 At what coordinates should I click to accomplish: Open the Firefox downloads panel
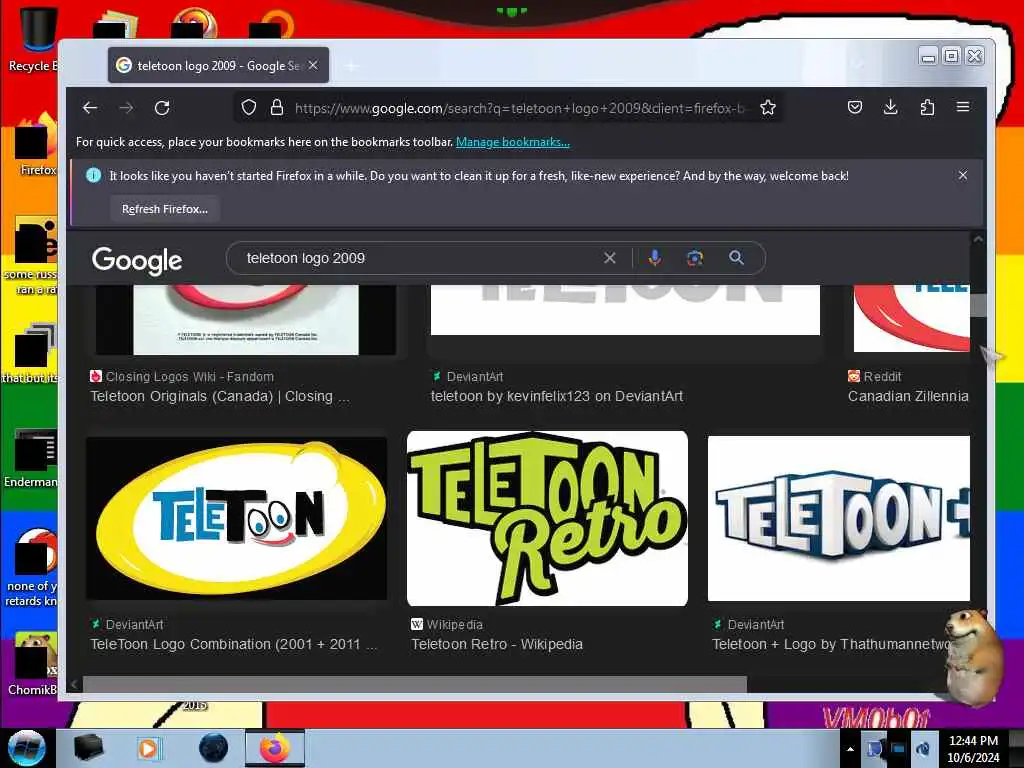tap(891, 107)
